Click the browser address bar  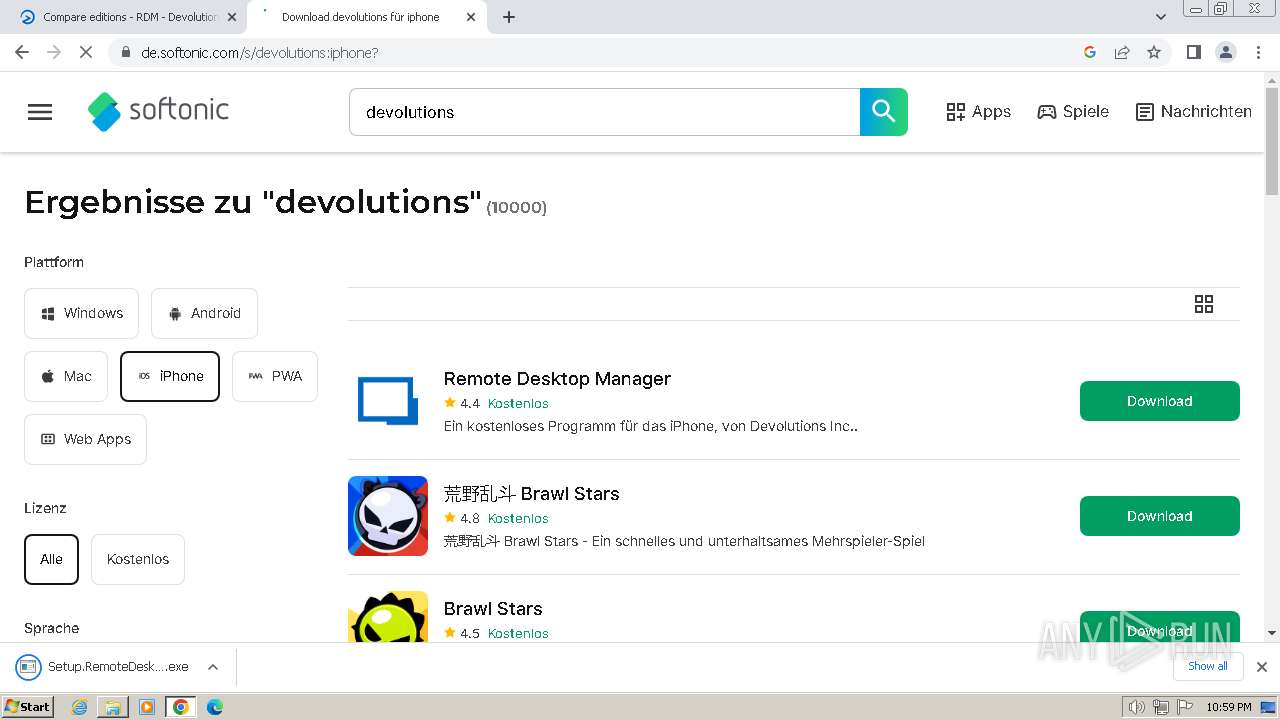click(600, 52)
